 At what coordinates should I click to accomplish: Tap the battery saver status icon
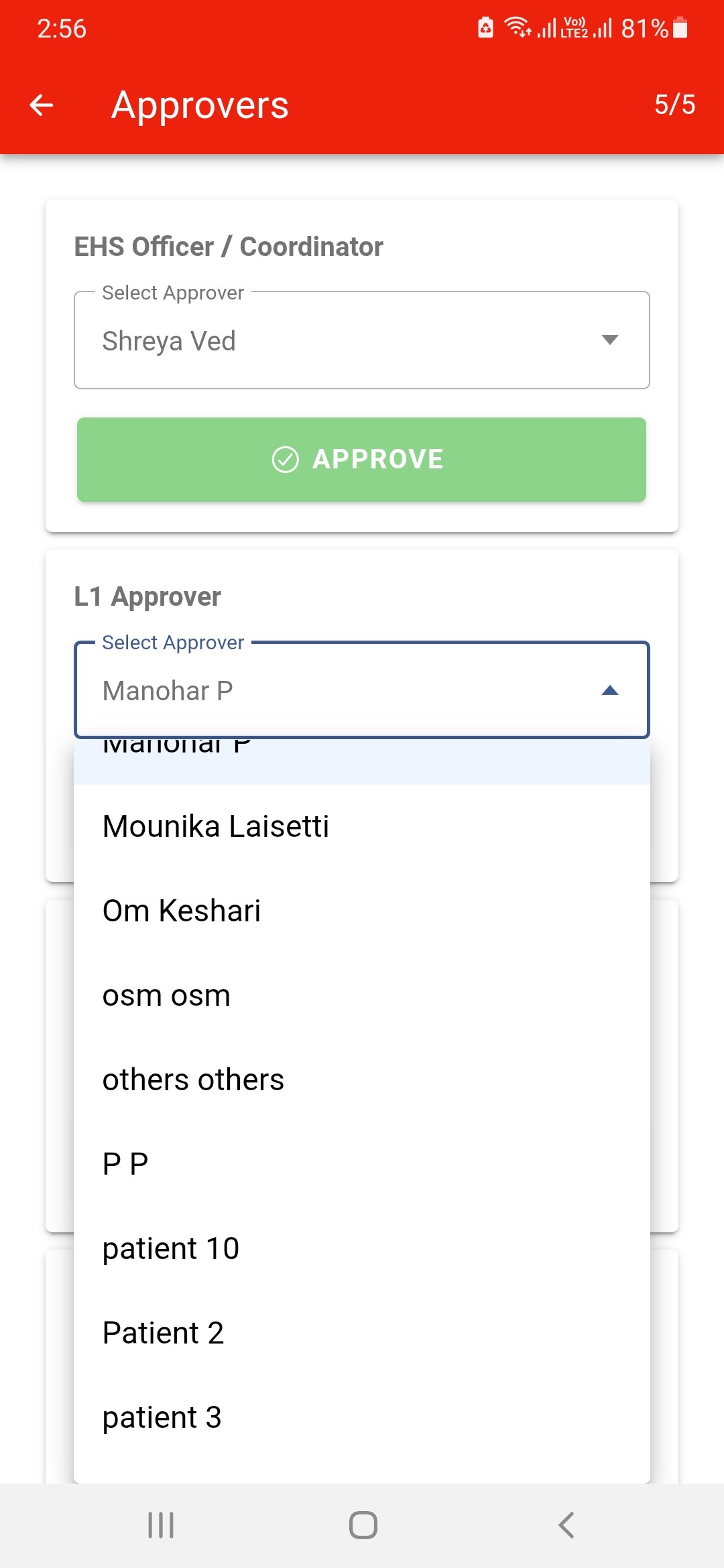click(485, 28)
